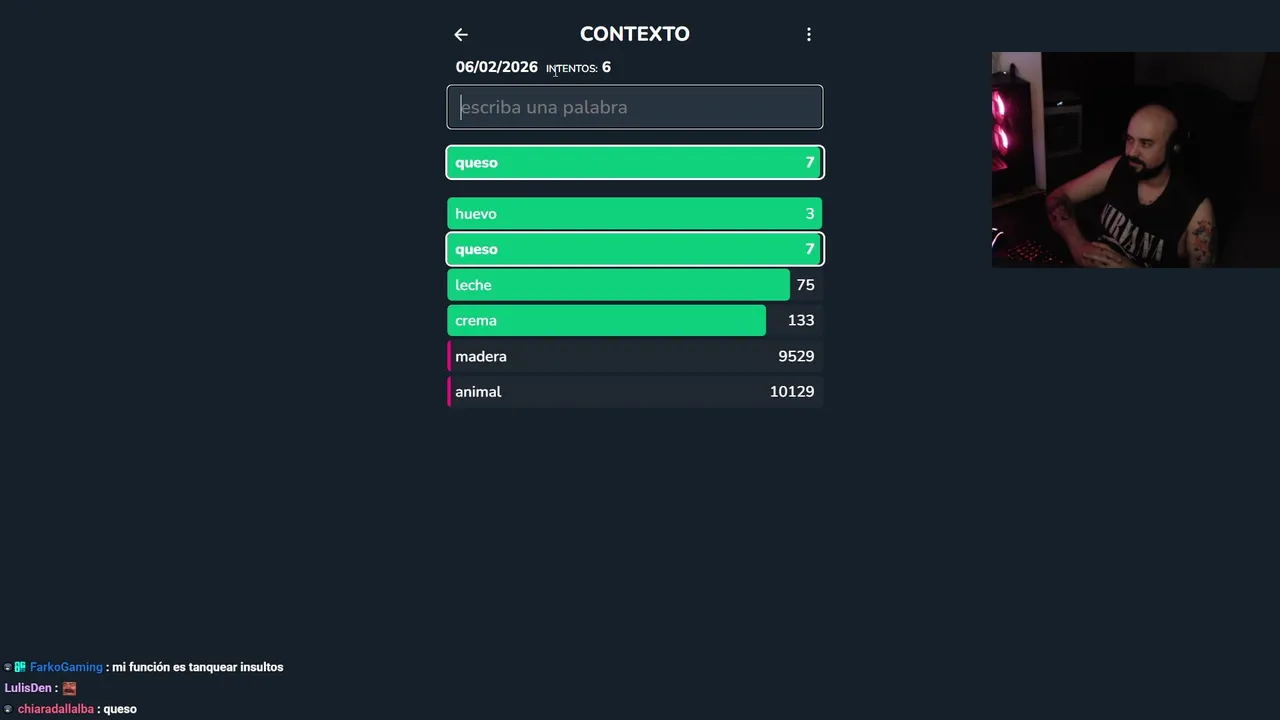Click the streamer webcam thumbnail

click(x=1135, y=160)
